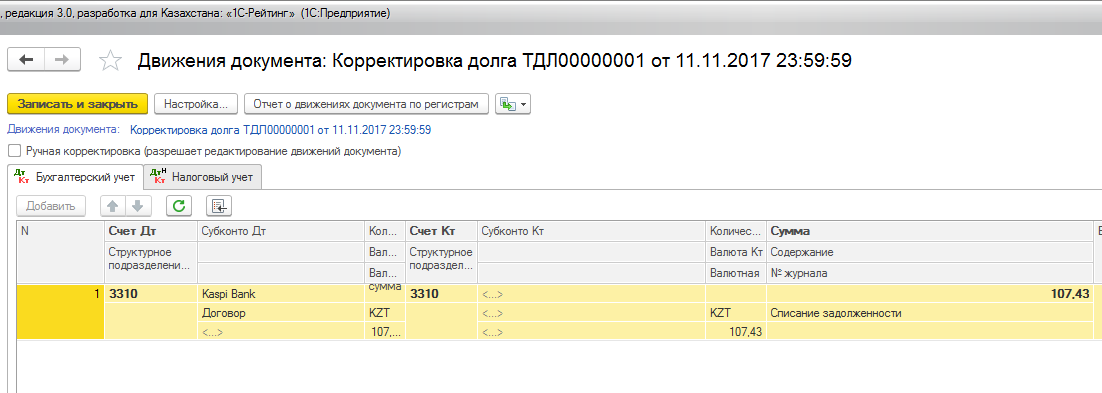Go forward with the right arrow button

tap(62, 60)
